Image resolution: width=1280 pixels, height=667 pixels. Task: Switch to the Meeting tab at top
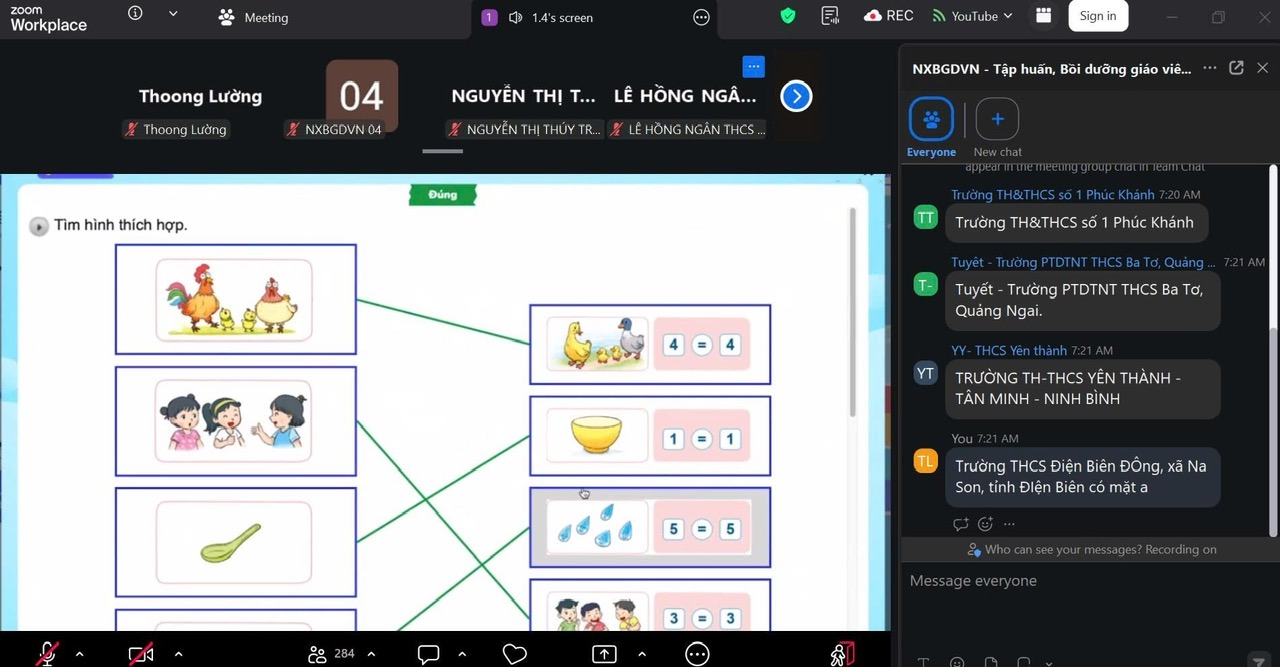(x=254, y=17)
